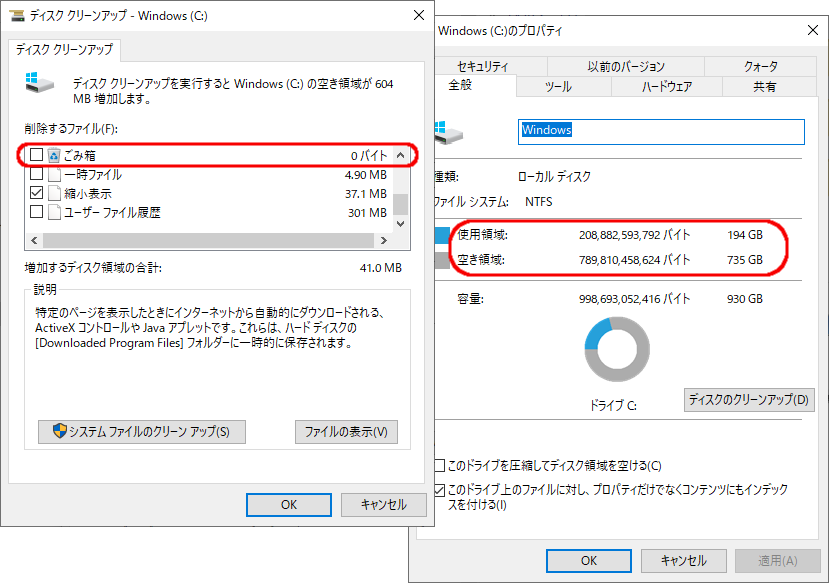Enable compress this drive checkbox
Viewport: 830px width, 584px height.
[439, 465]
